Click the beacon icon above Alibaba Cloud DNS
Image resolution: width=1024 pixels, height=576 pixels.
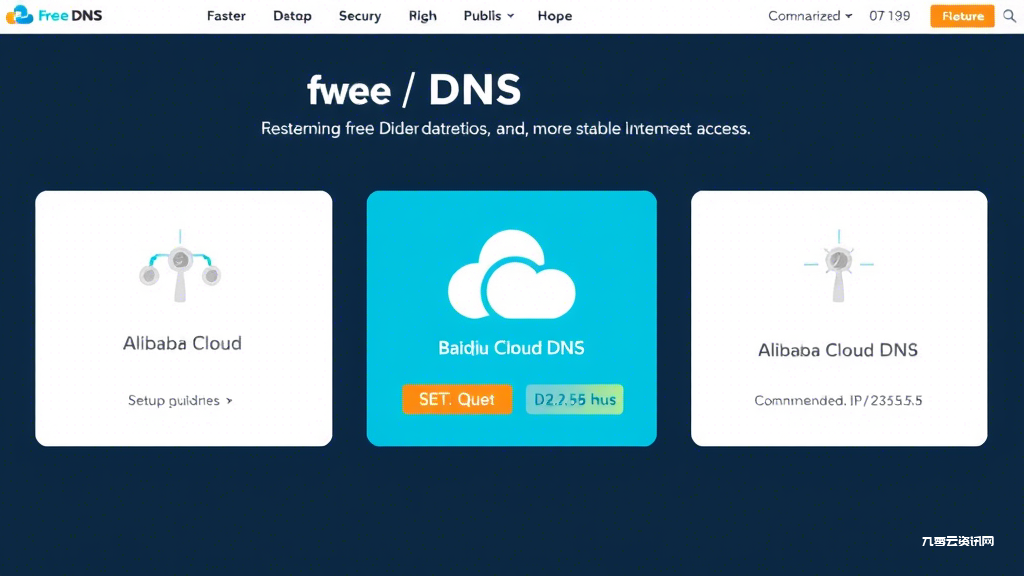(x=839, y=266)
